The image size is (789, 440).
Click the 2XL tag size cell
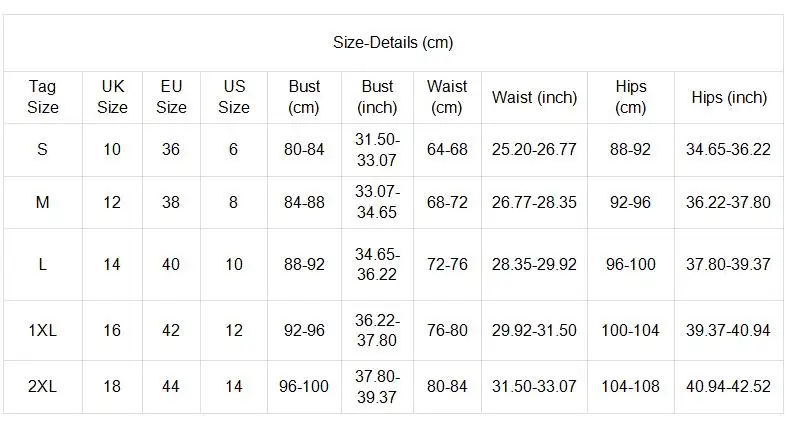(x=43, y=387)
